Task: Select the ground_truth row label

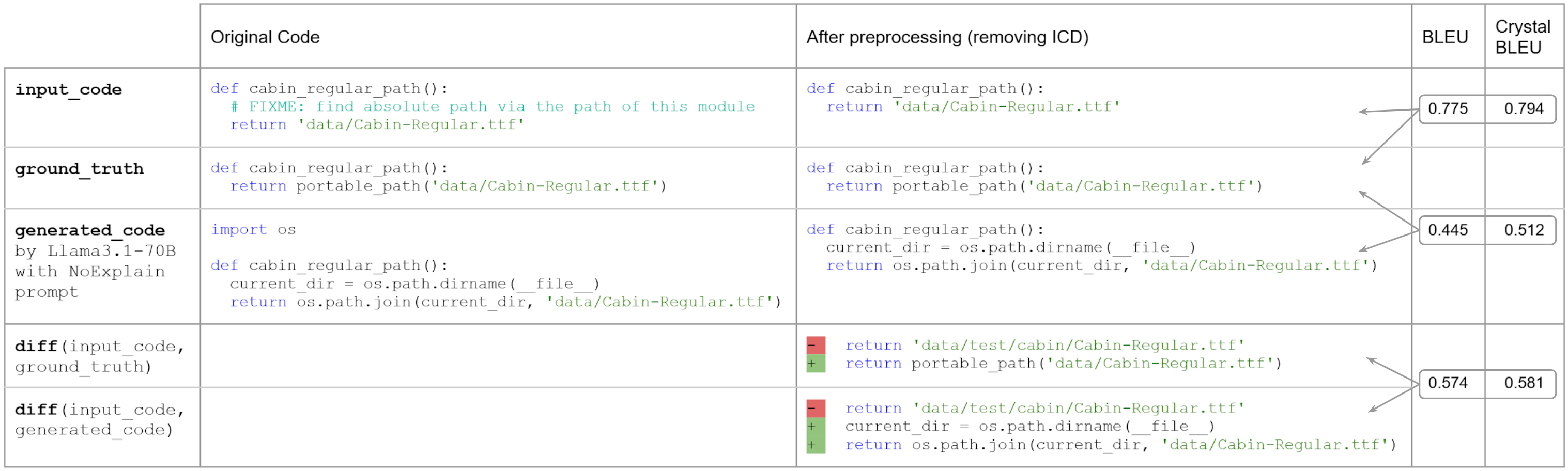Action: click(x=79, y=168)
